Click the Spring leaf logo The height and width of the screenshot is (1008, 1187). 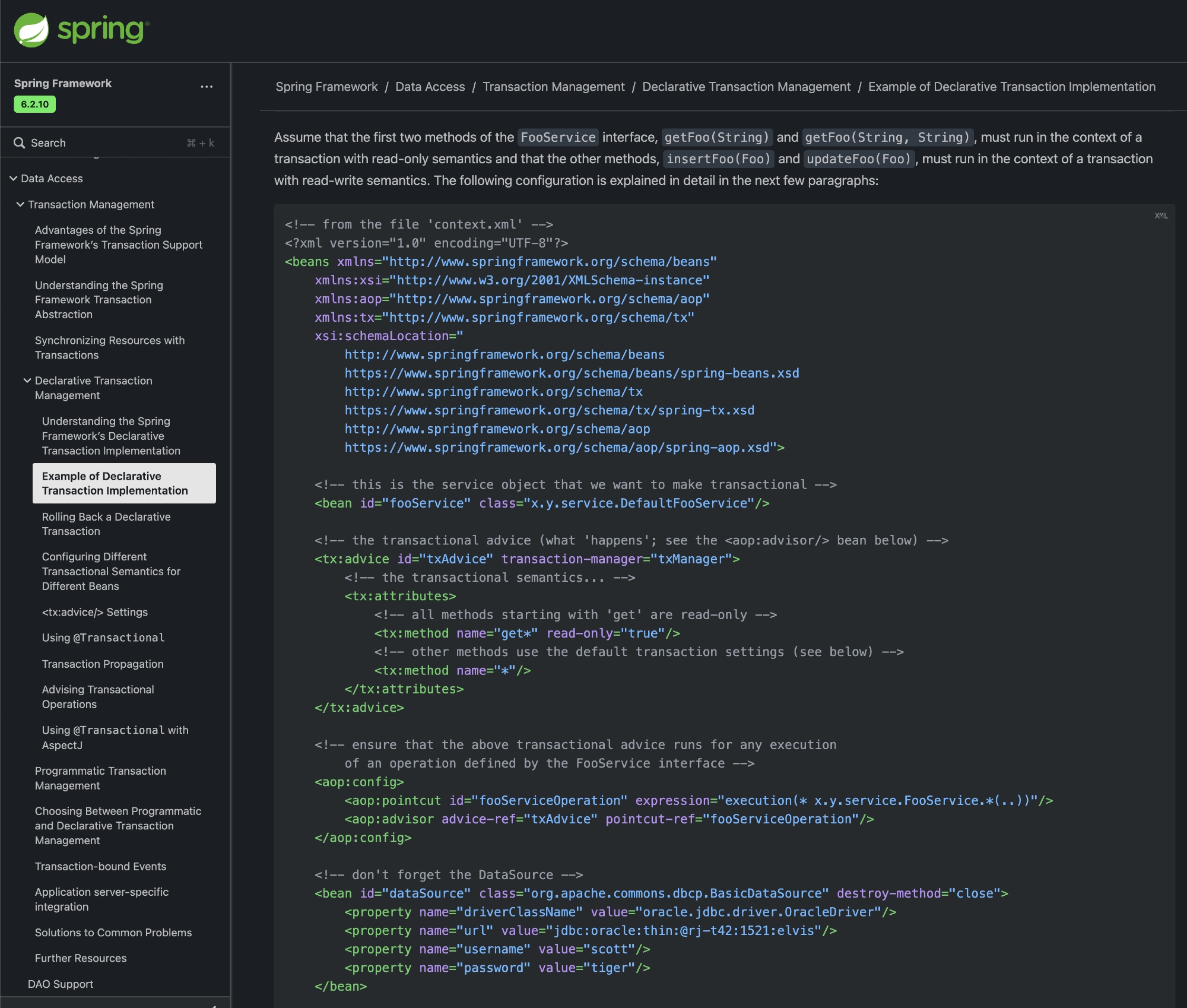click(31, 30)
